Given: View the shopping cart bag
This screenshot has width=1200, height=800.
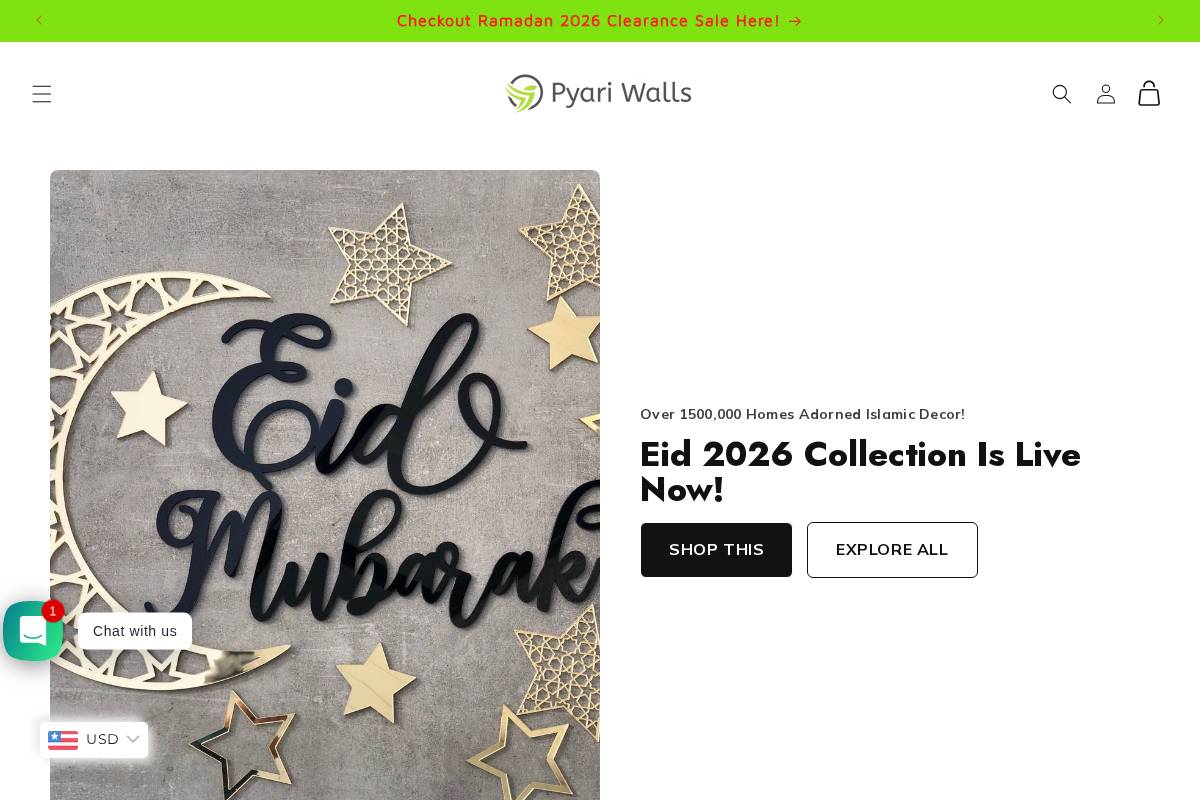Looking at the screenshot, I should (x=1149, y=93).
